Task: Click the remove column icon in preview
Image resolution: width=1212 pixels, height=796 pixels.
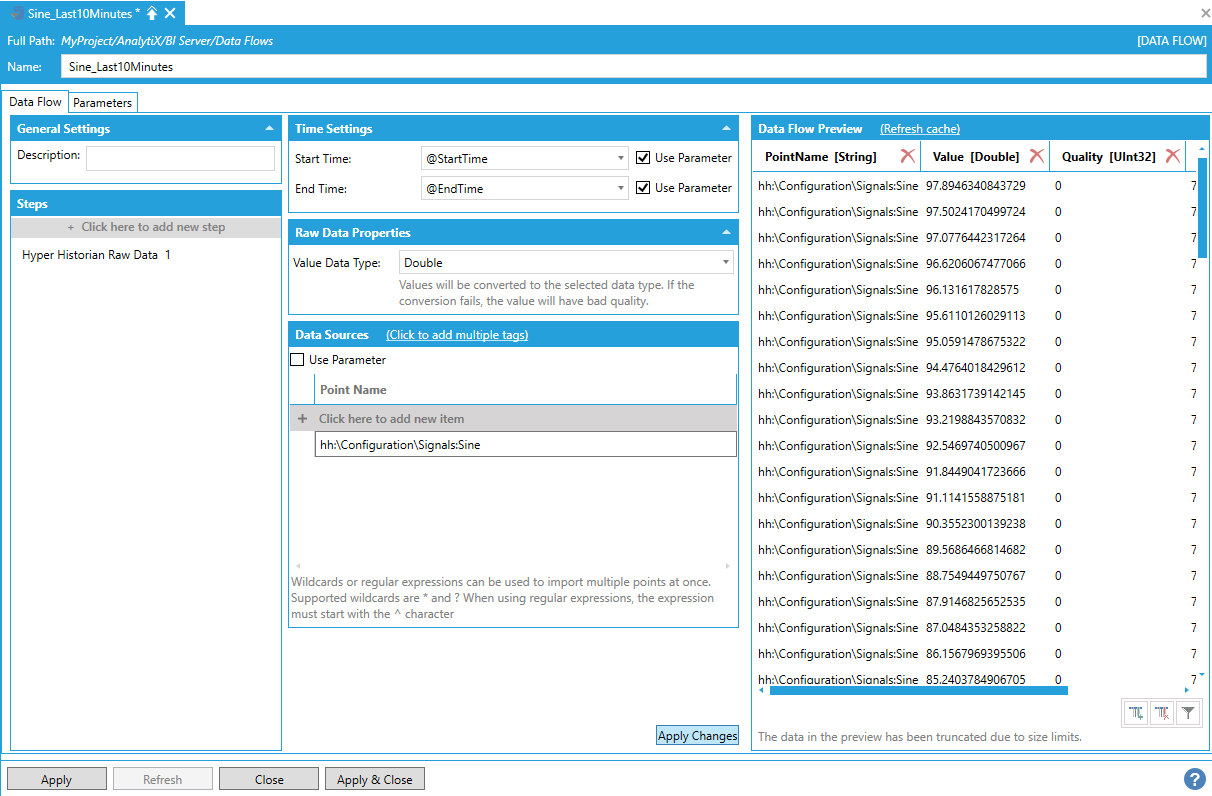Action: click(x=1162, y=713)
